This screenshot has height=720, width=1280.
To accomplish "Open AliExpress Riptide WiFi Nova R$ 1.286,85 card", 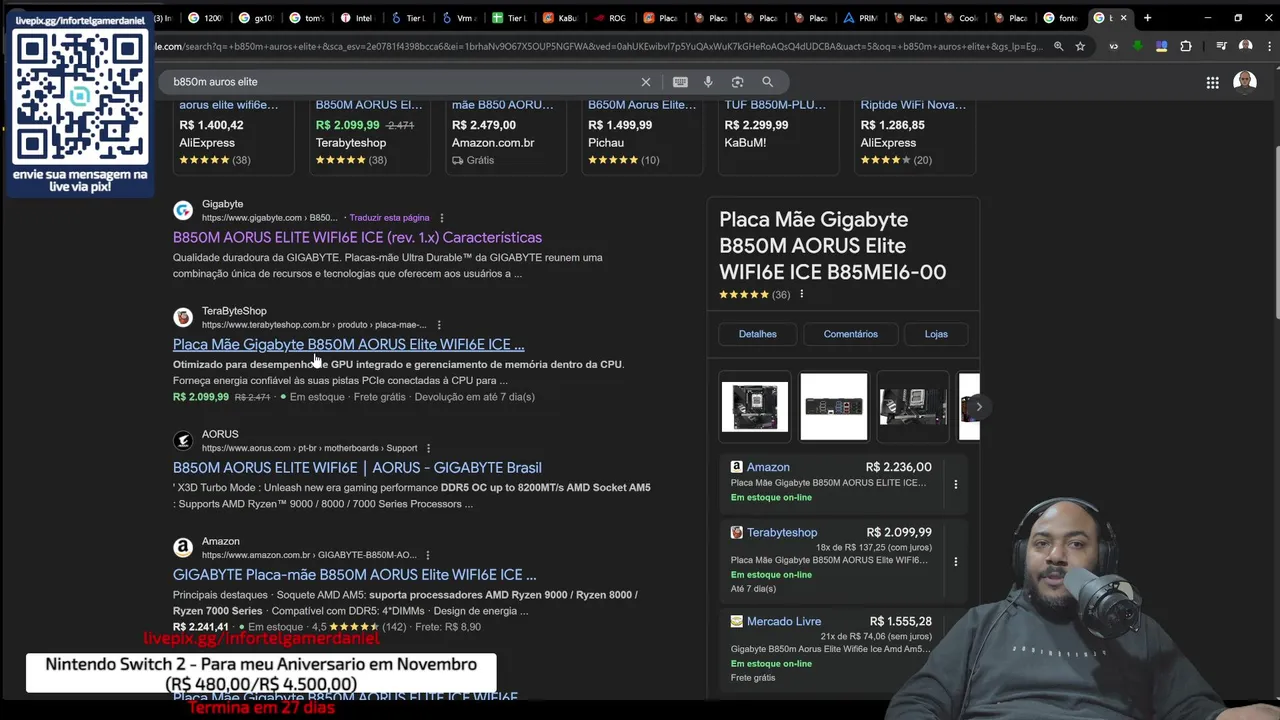I will (x=915, y=136).
